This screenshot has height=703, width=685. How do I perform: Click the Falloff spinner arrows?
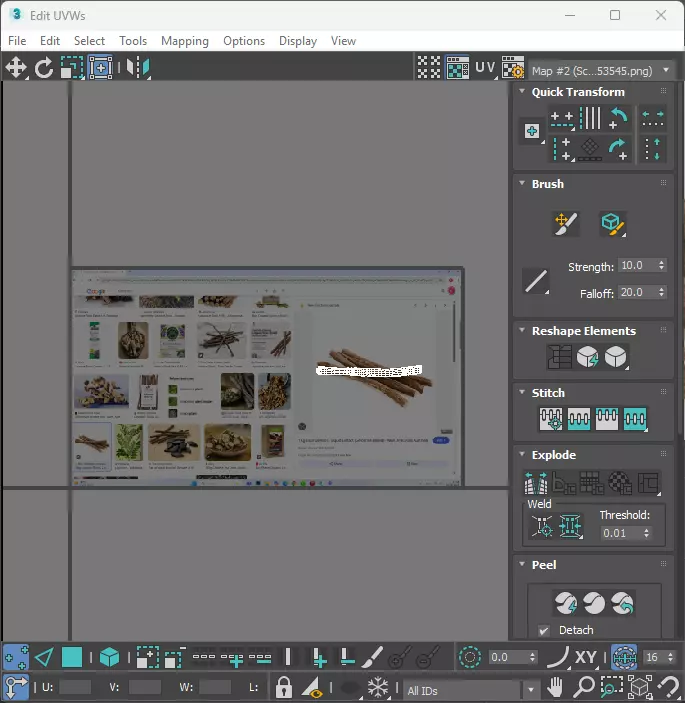(x=661, y=292)
